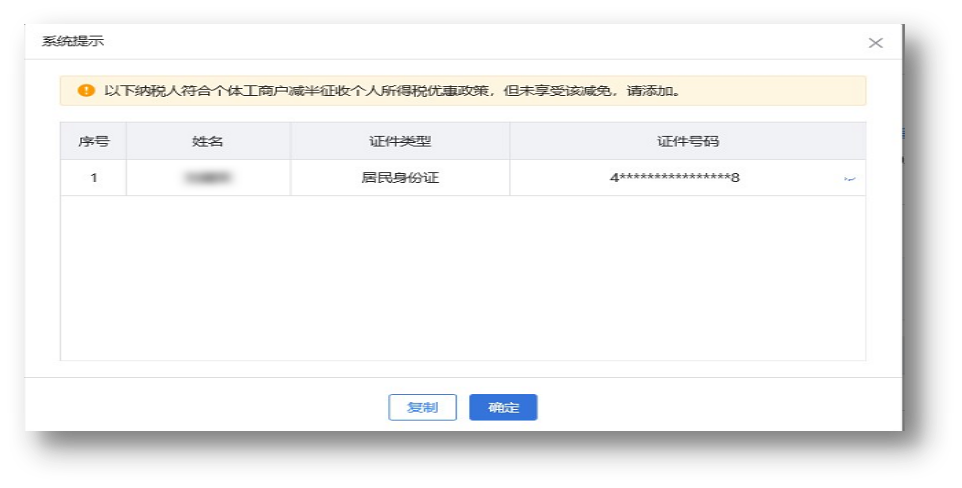Select the 姓名 column header
The image size is (962, 488).
pos(208,141)
